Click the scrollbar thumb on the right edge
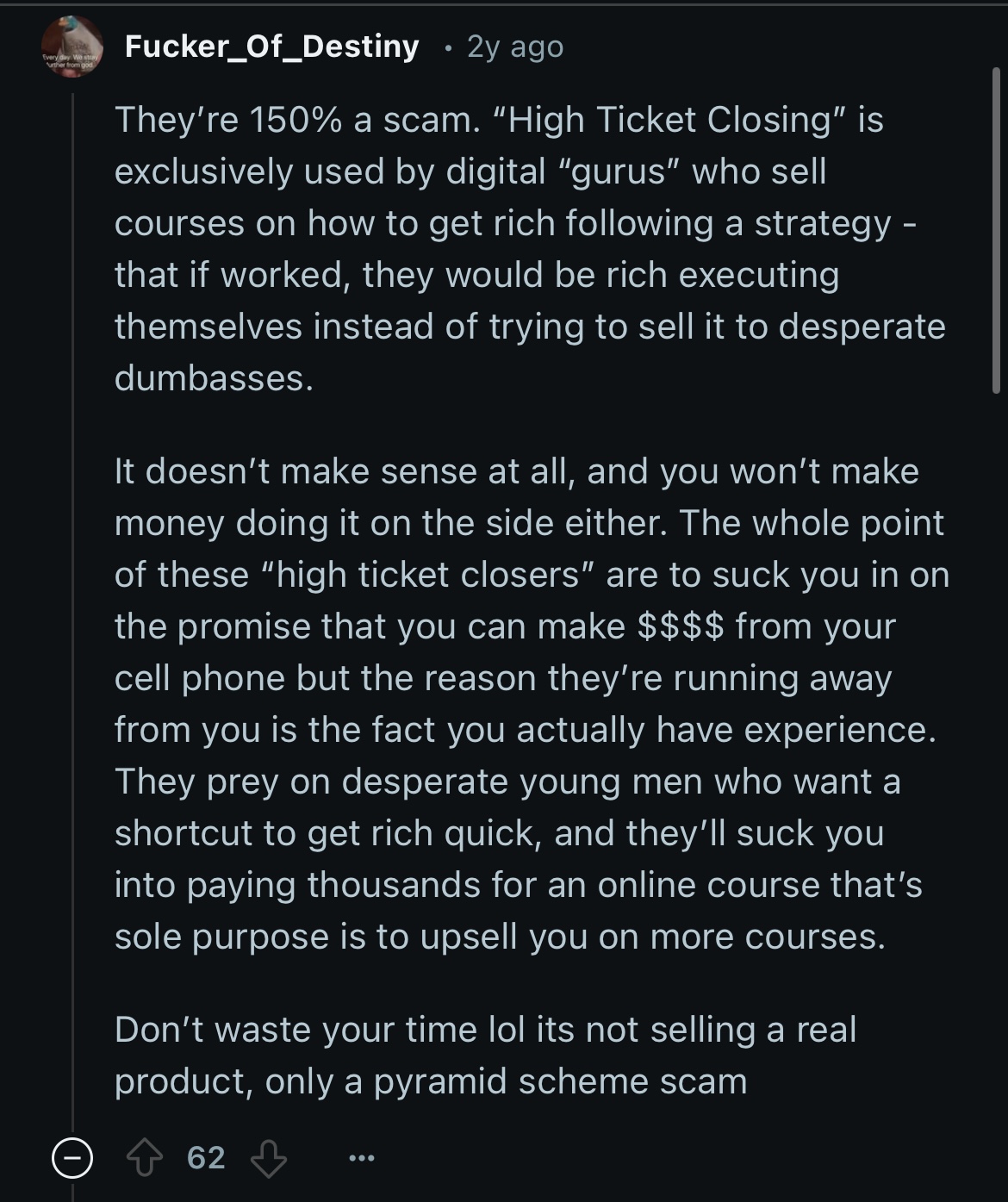This screenshot has height=1202, width=1008. tap(996, 231)
